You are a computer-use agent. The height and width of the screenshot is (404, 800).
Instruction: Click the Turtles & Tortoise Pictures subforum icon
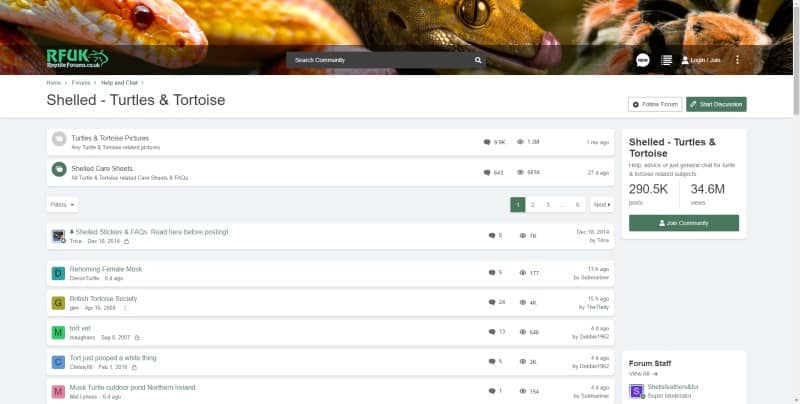(59, 139)
